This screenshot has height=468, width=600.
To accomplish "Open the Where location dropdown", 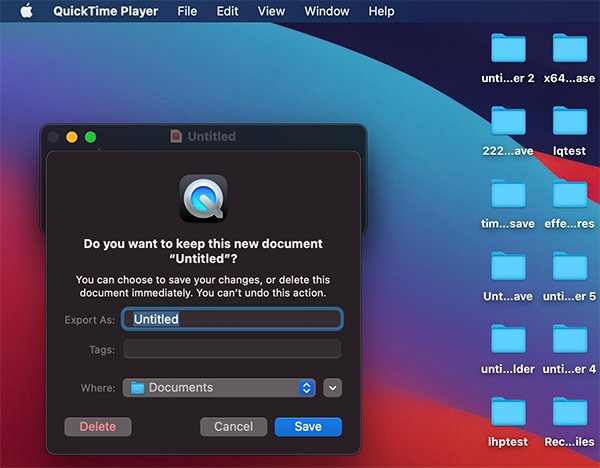I will (x=219, y=388).
